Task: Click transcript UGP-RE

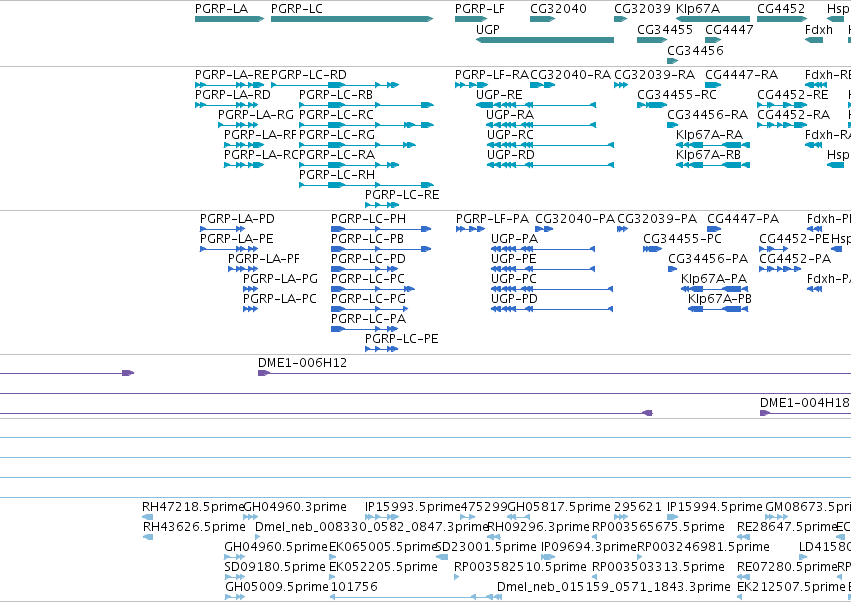Action: [x=536, y=105]
